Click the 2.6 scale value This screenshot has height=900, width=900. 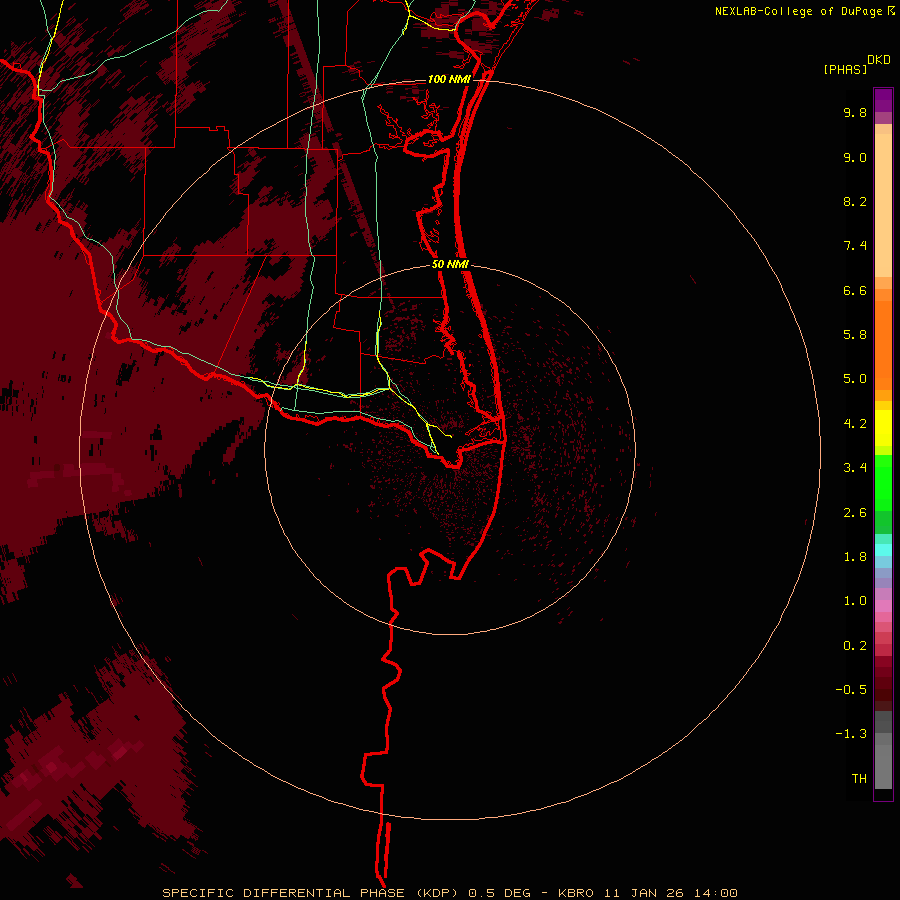click(855, 513)
